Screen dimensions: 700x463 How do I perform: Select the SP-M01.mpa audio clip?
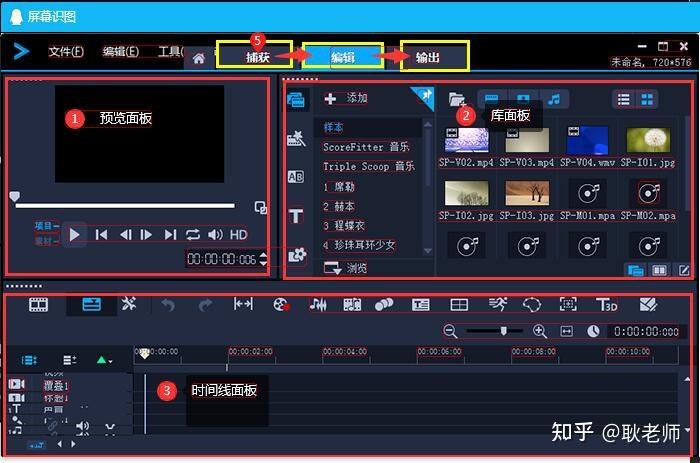point(588,193)
